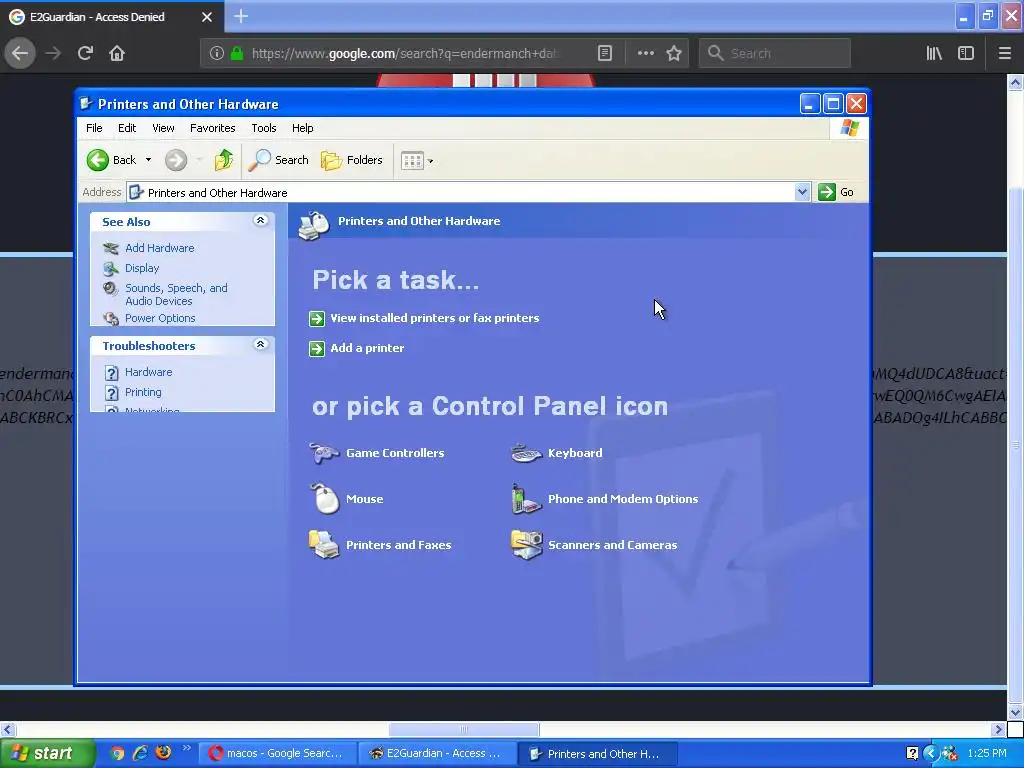
Task: Click the Add Hardware icon in See Also
Action: coord(111,248)
